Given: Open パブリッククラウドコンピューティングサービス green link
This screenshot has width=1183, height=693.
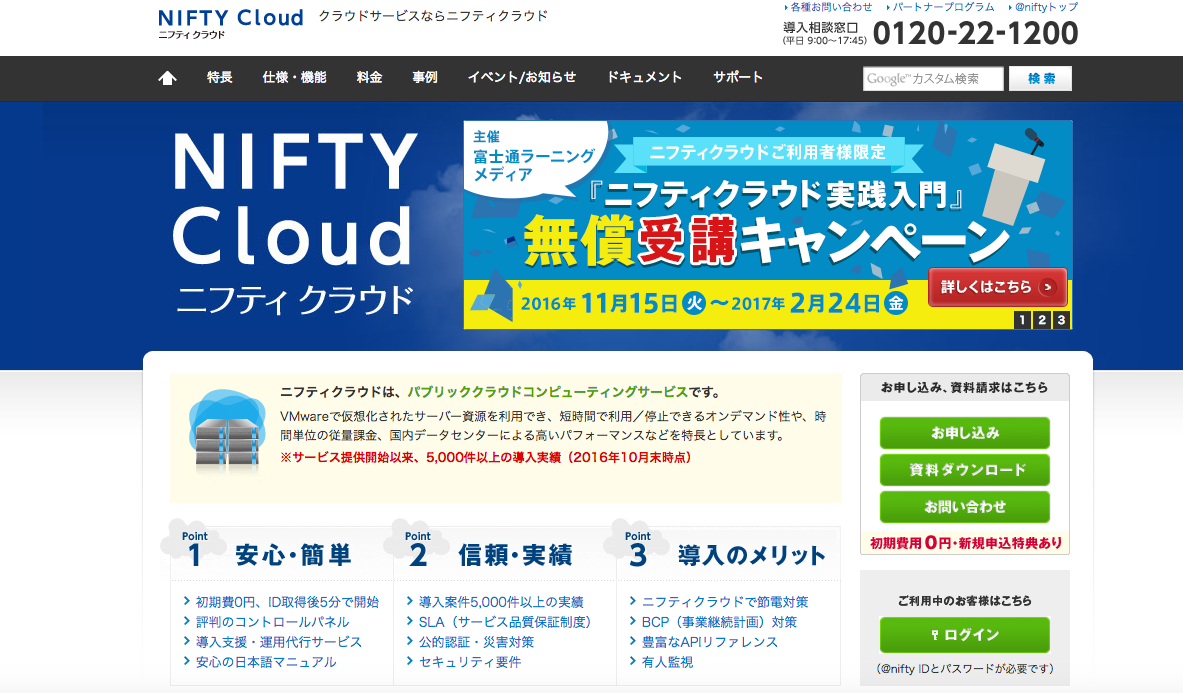Looking at the screenshot, I should pos(548,392).
